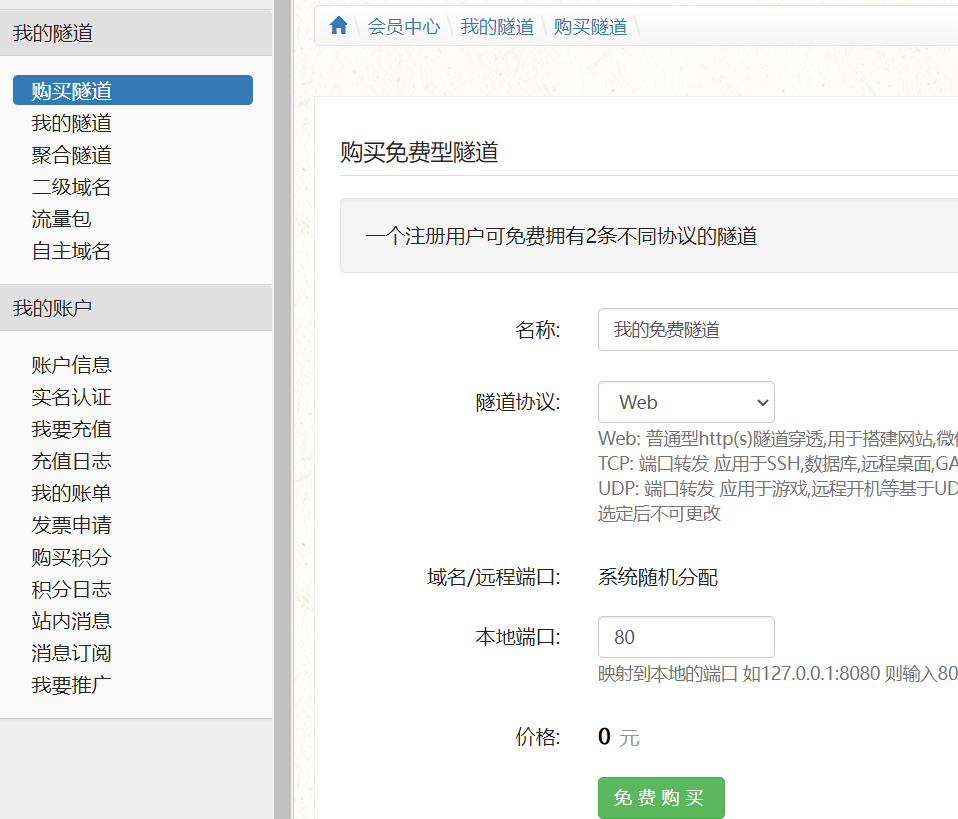Click the 系统随机分配 text
This screenshot has width=958, height=819.
(657, 577)
